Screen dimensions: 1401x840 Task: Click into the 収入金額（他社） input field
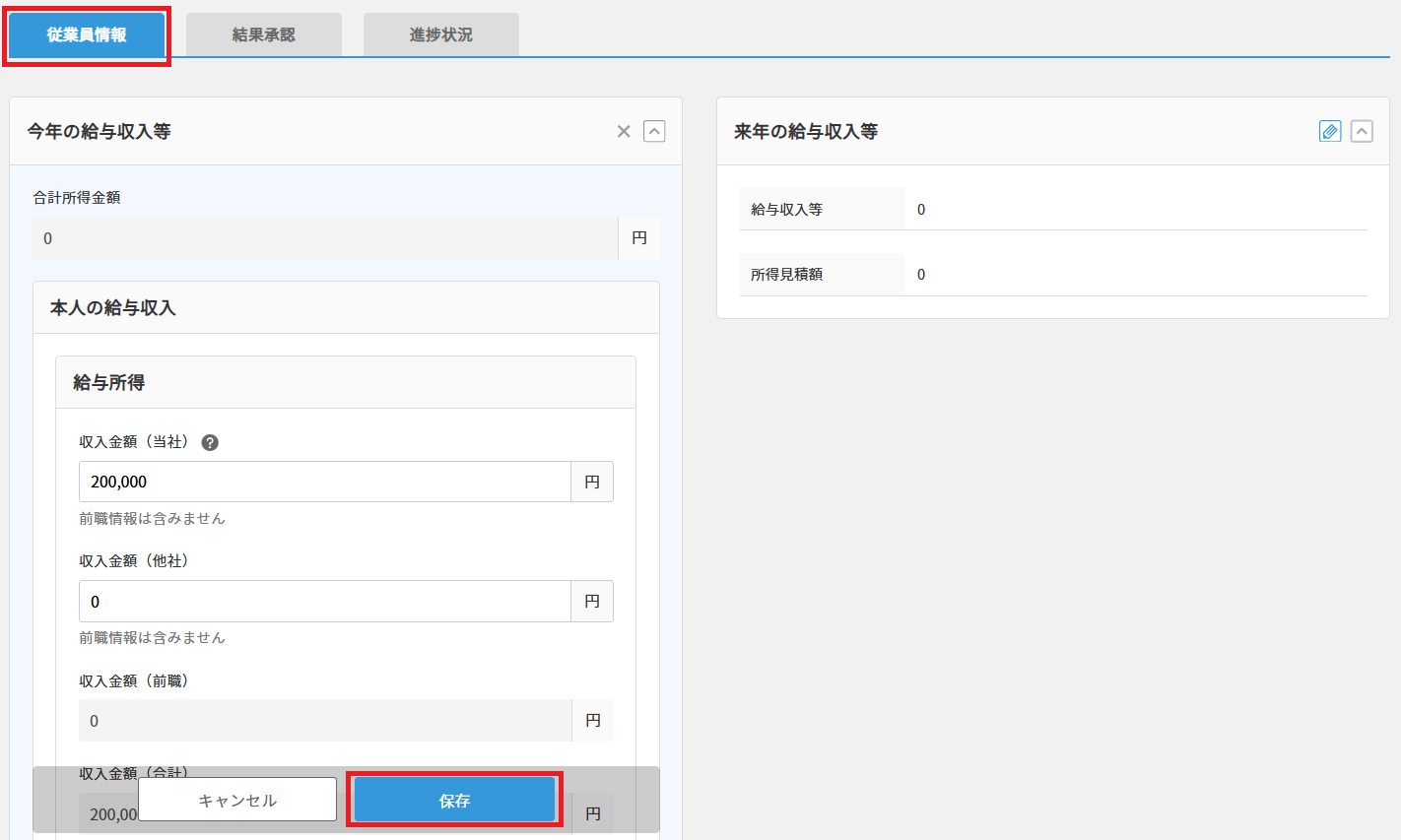(x=325, y=602)
